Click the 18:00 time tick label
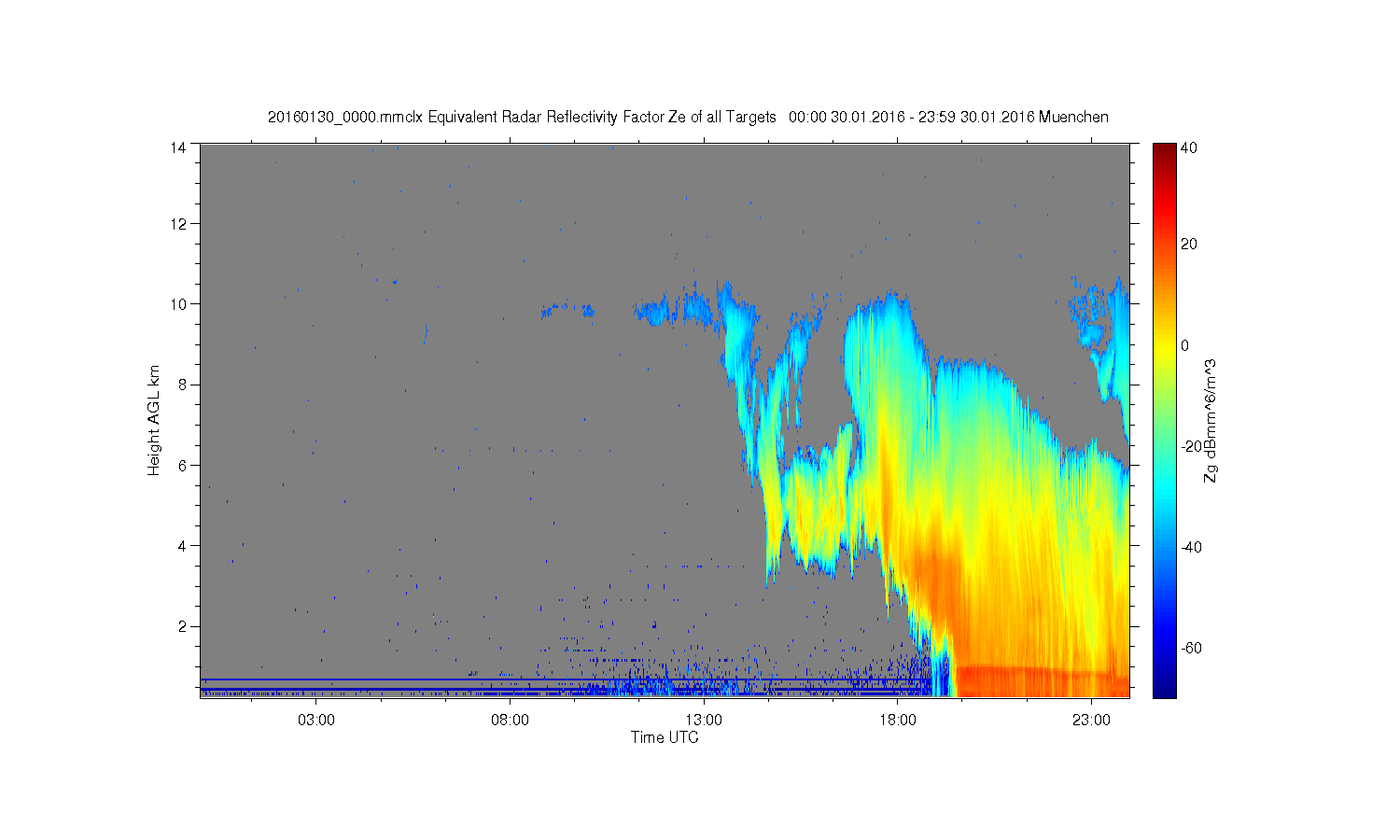Image resolution: width=1400 pixels, height=840 pixels. (898, 721)
